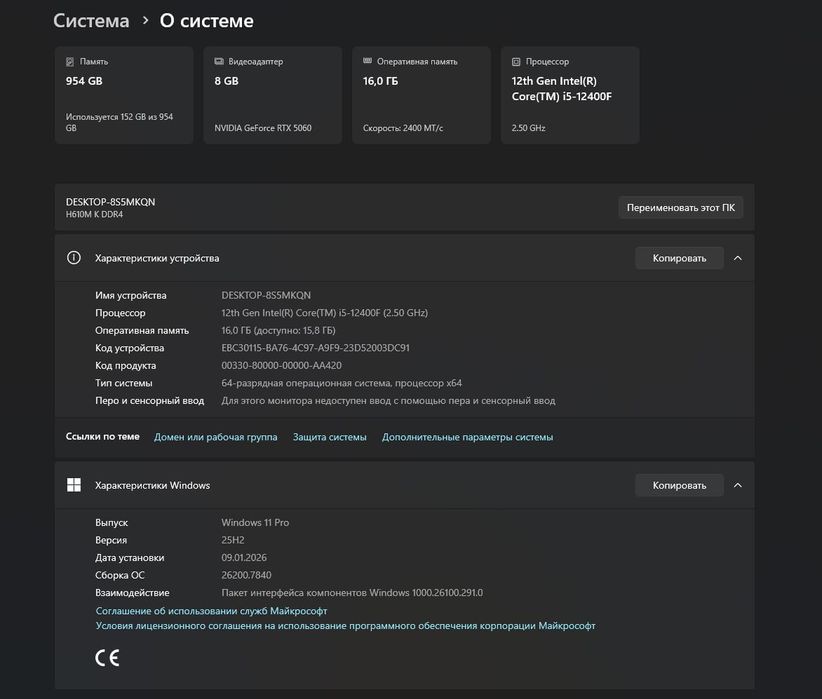Copy Windows specs with Копировать button

pos(679,486)
